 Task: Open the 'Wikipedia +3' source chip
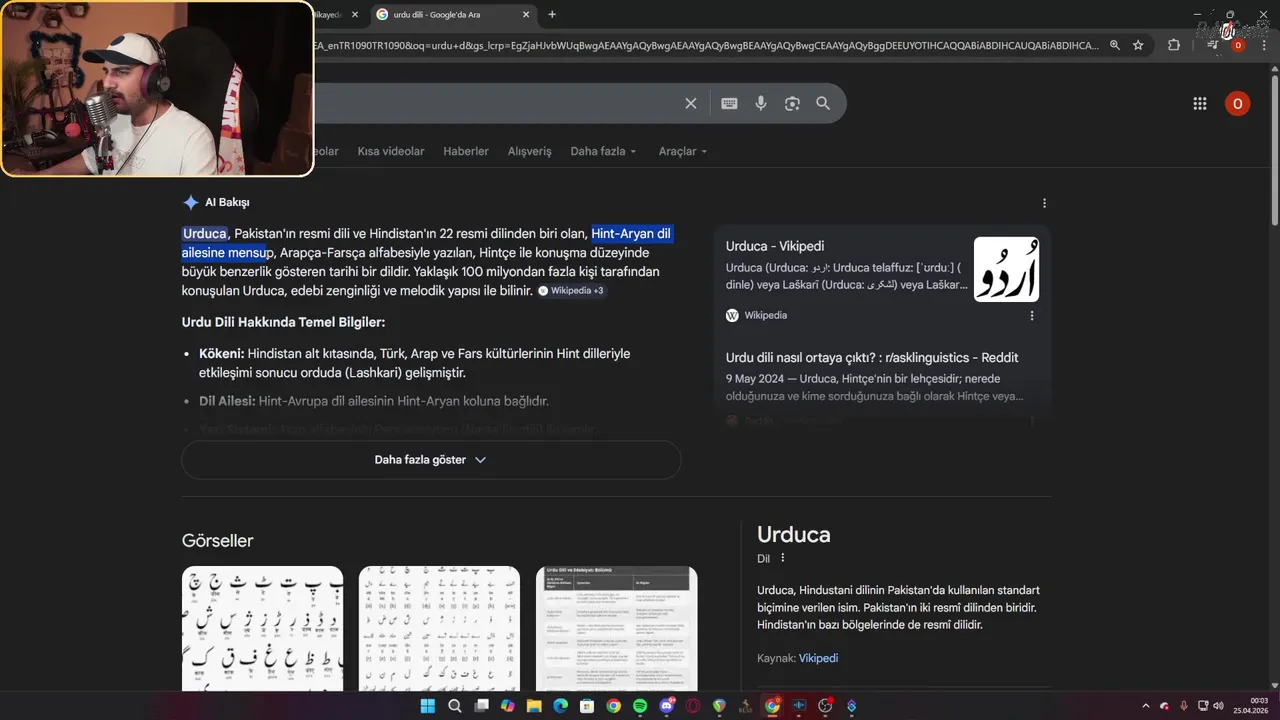[571, 291]
